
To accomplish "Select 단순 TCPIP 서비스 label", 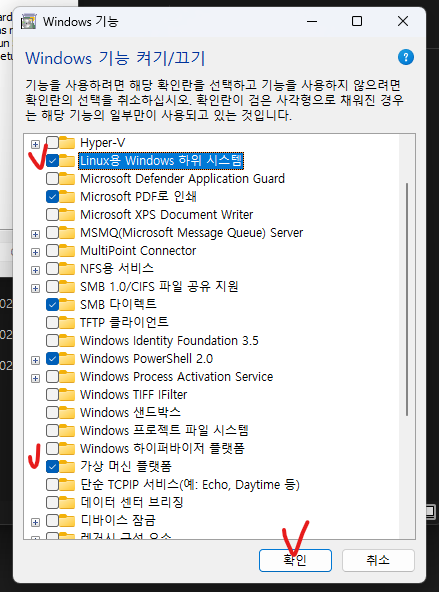I will point(190,484).
